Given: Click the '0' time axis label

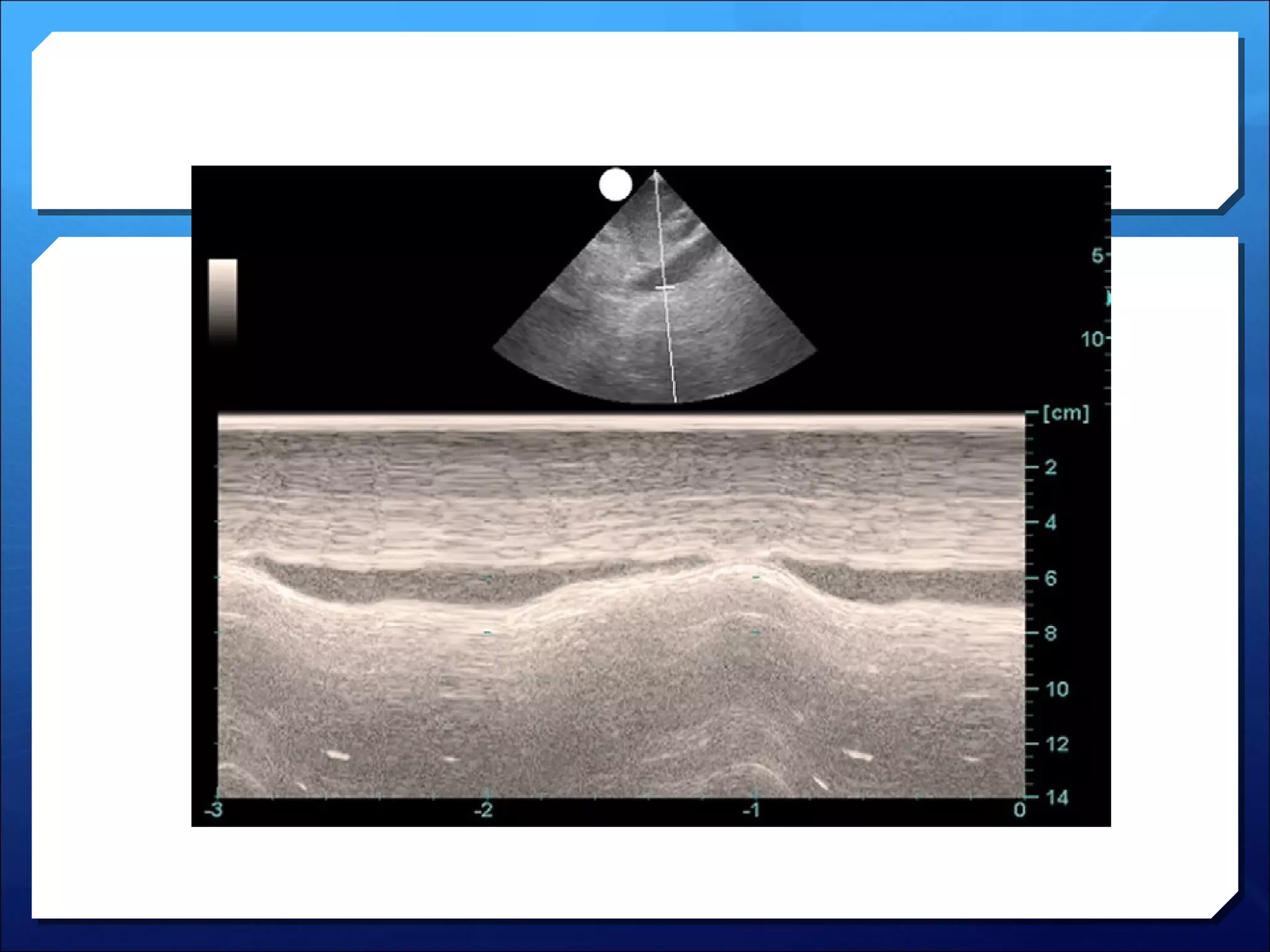Looking at the screenshot, I should [x=1019, y=809].
